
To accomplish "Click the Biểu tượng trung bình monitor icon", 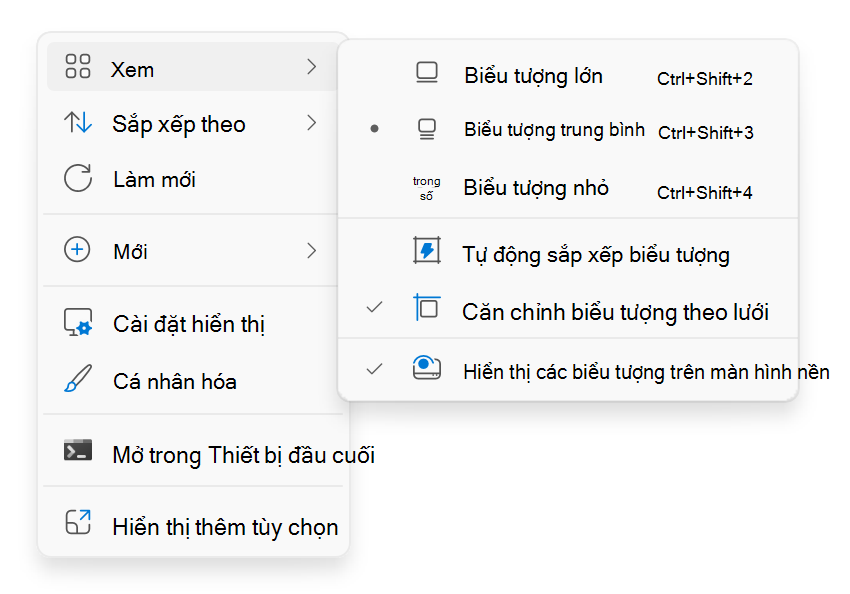I will coord(427,129).
